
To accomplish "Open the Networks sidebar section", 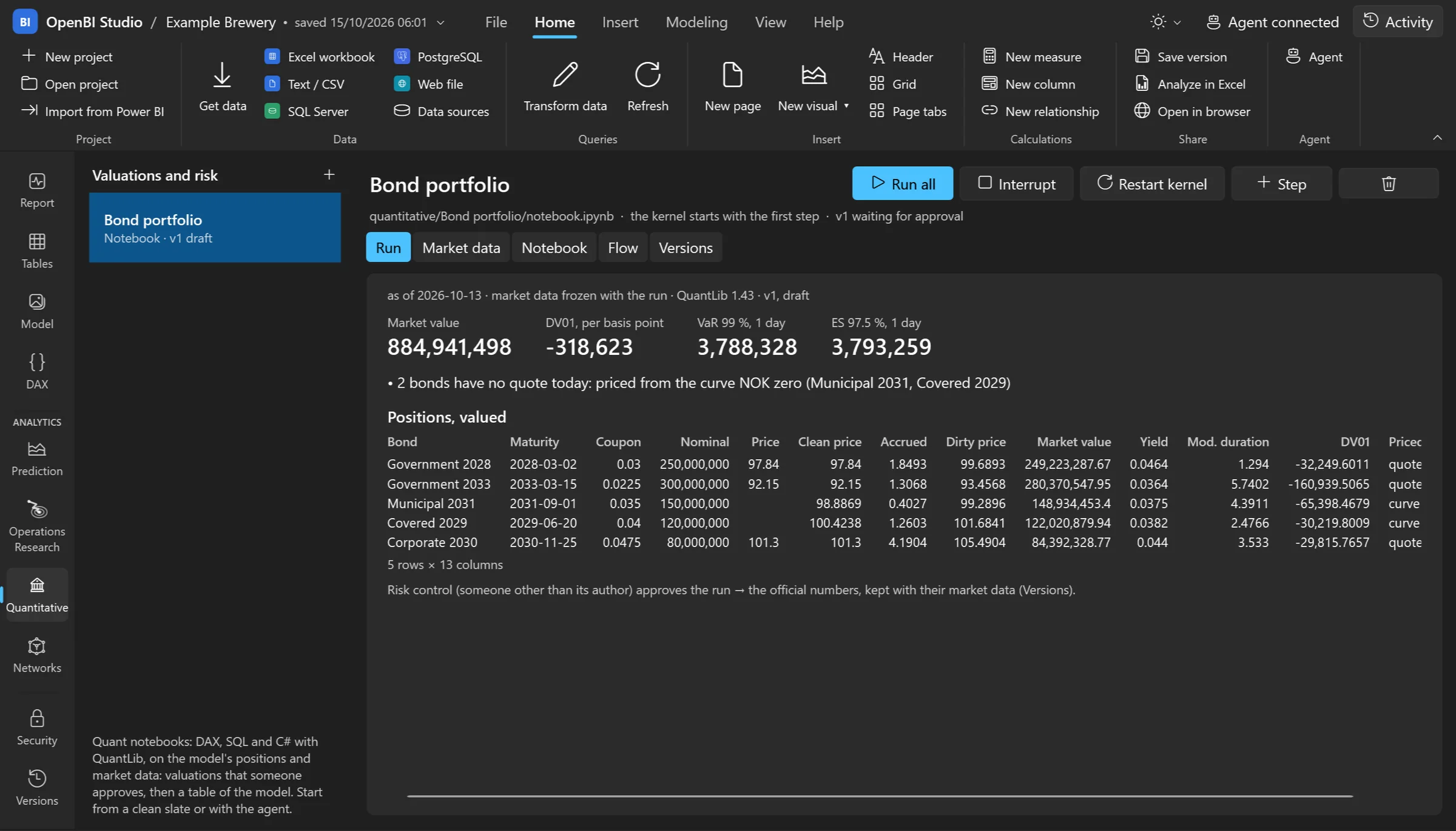I will click(37, 655).
